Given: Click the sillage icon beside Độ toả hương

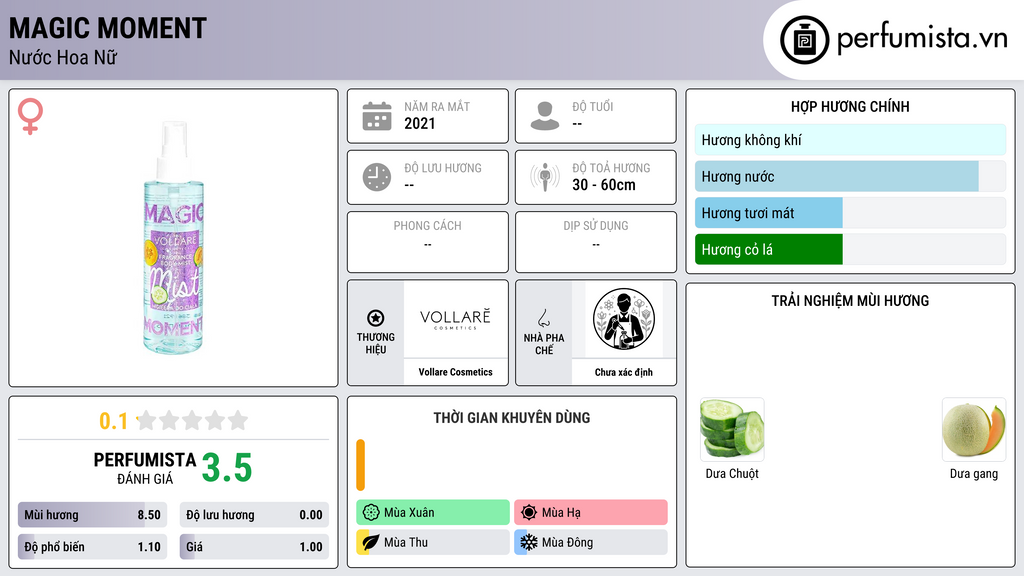Looking at the screenshot, I should tap(545, 177).
